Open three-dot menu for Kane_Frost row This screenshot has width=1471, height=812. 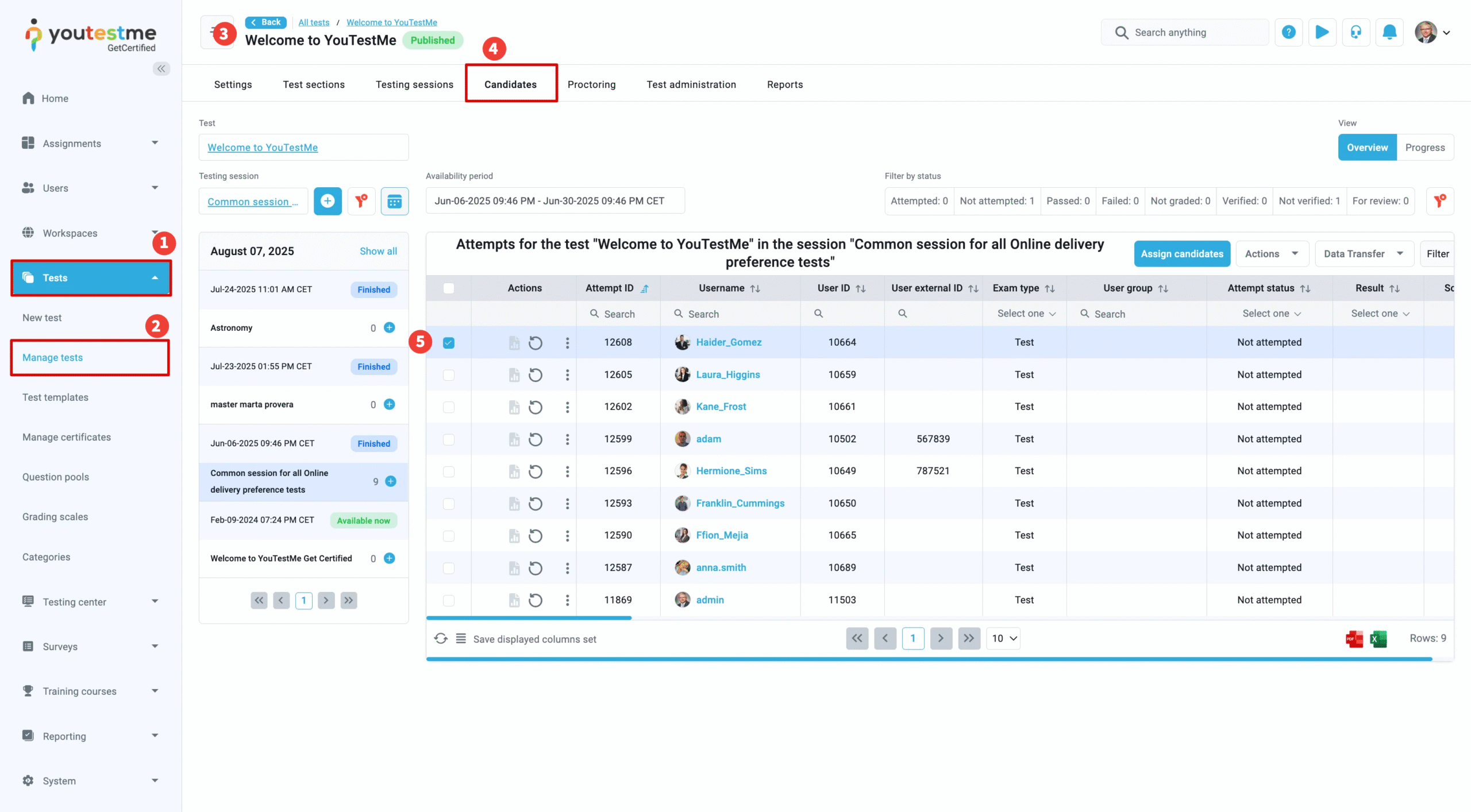click(x=567, y=407)
